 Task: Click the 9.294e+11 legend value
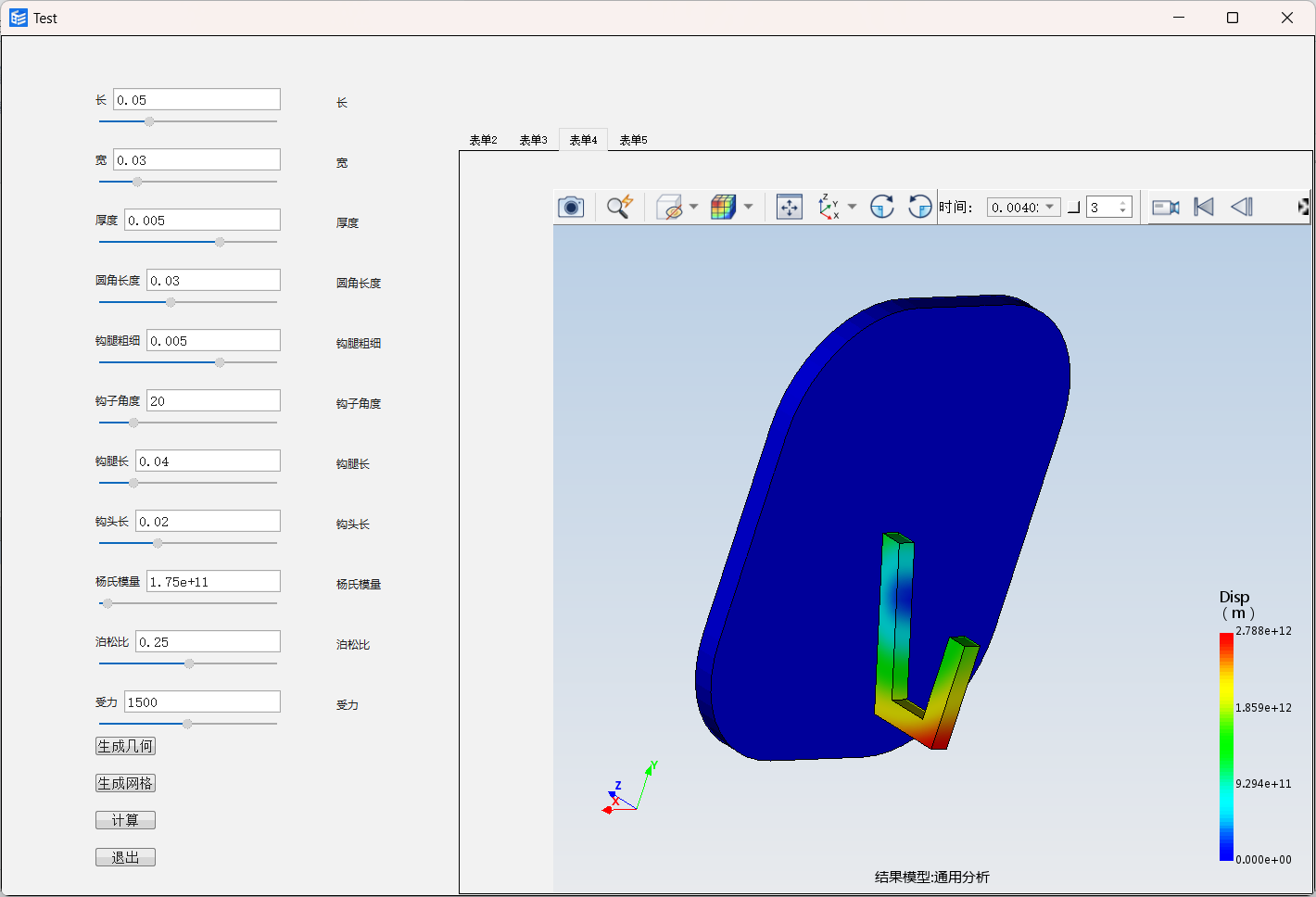coord(1263,784)
